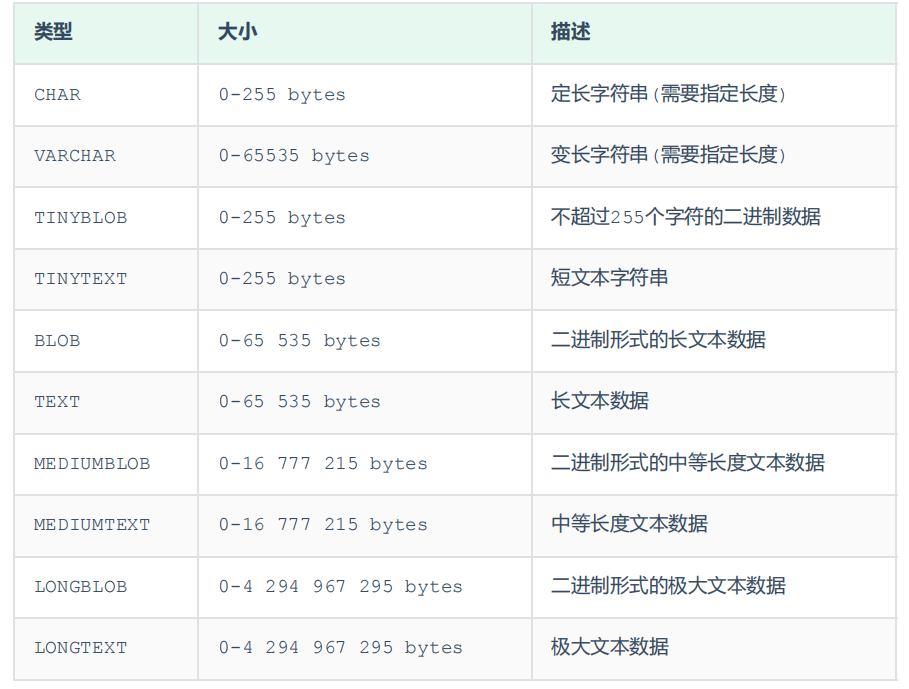Click the 类型 column header
This screenshot has width=909, height=689.
point(53,32)
